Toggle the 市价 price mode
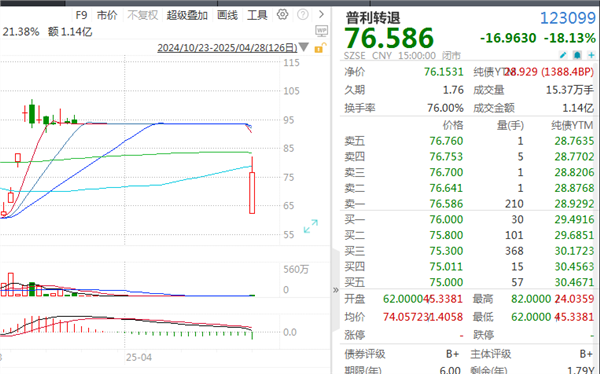This screenshot has width=600, height=374. click(107, 15)
